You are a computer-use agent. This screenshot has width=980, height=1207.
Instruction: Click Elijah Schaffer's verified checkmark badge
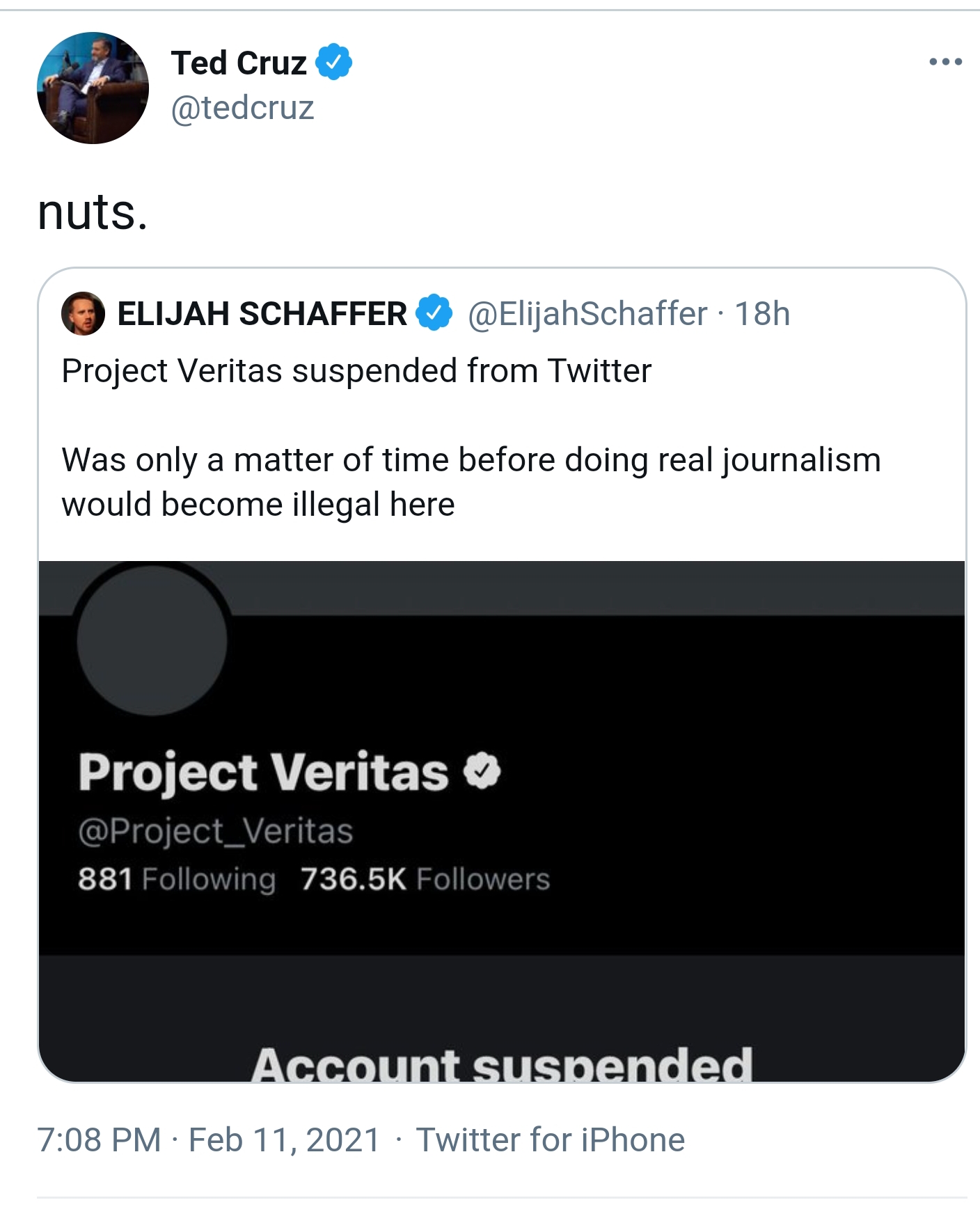(434, 313)
